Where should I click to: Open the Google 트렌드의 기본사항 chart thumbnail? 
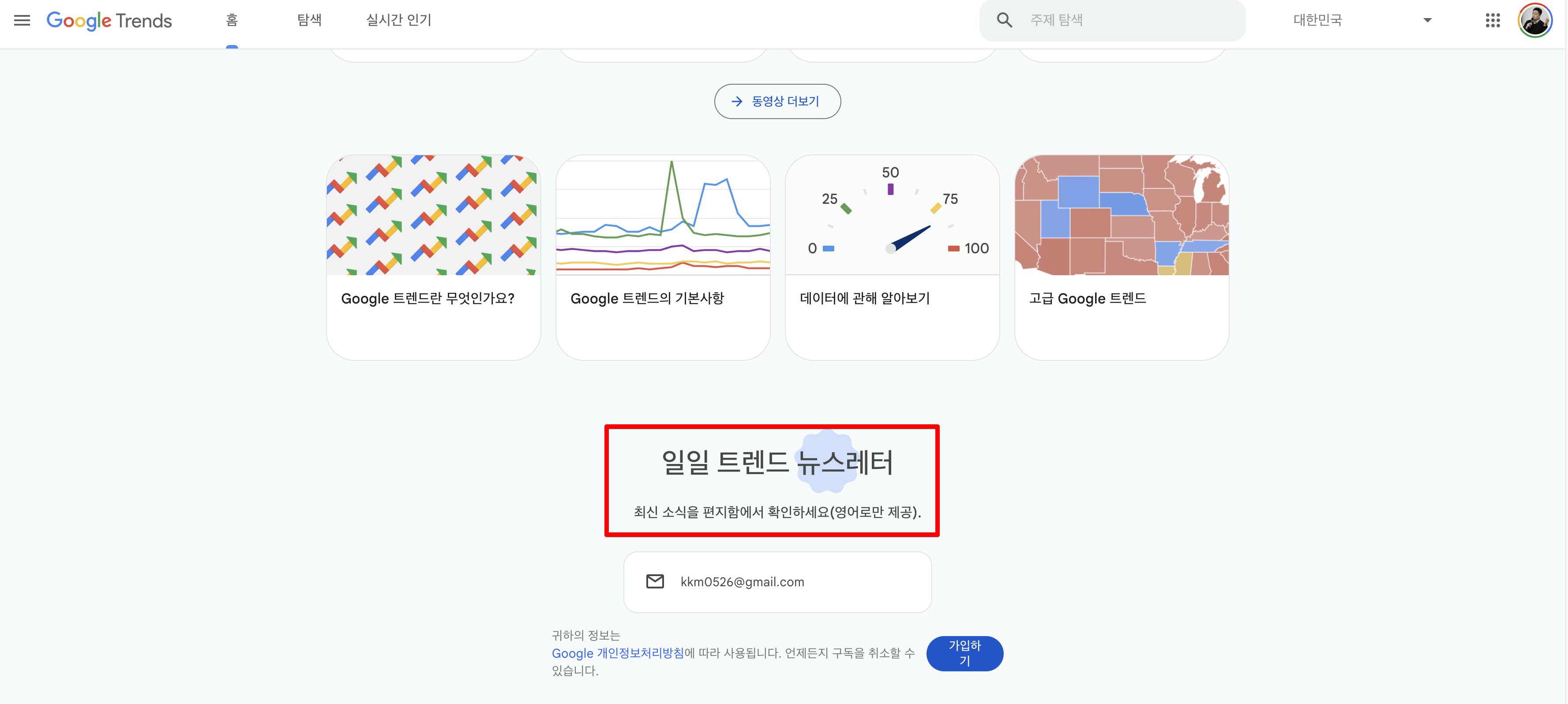tap(663, 215)
